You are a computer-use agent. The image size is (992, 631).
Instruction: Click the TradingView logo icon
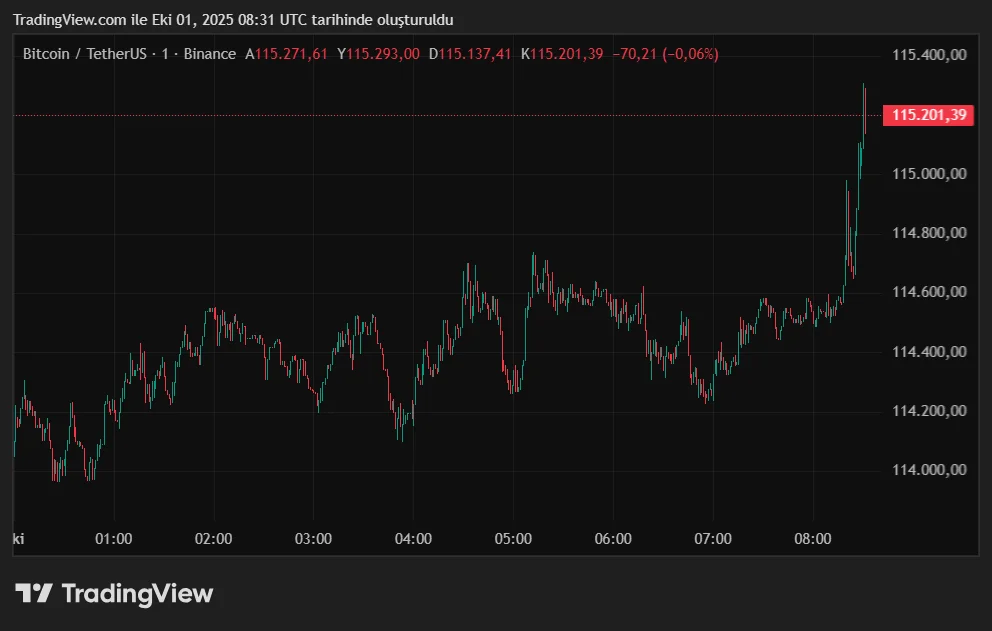(x=33, y=593)
